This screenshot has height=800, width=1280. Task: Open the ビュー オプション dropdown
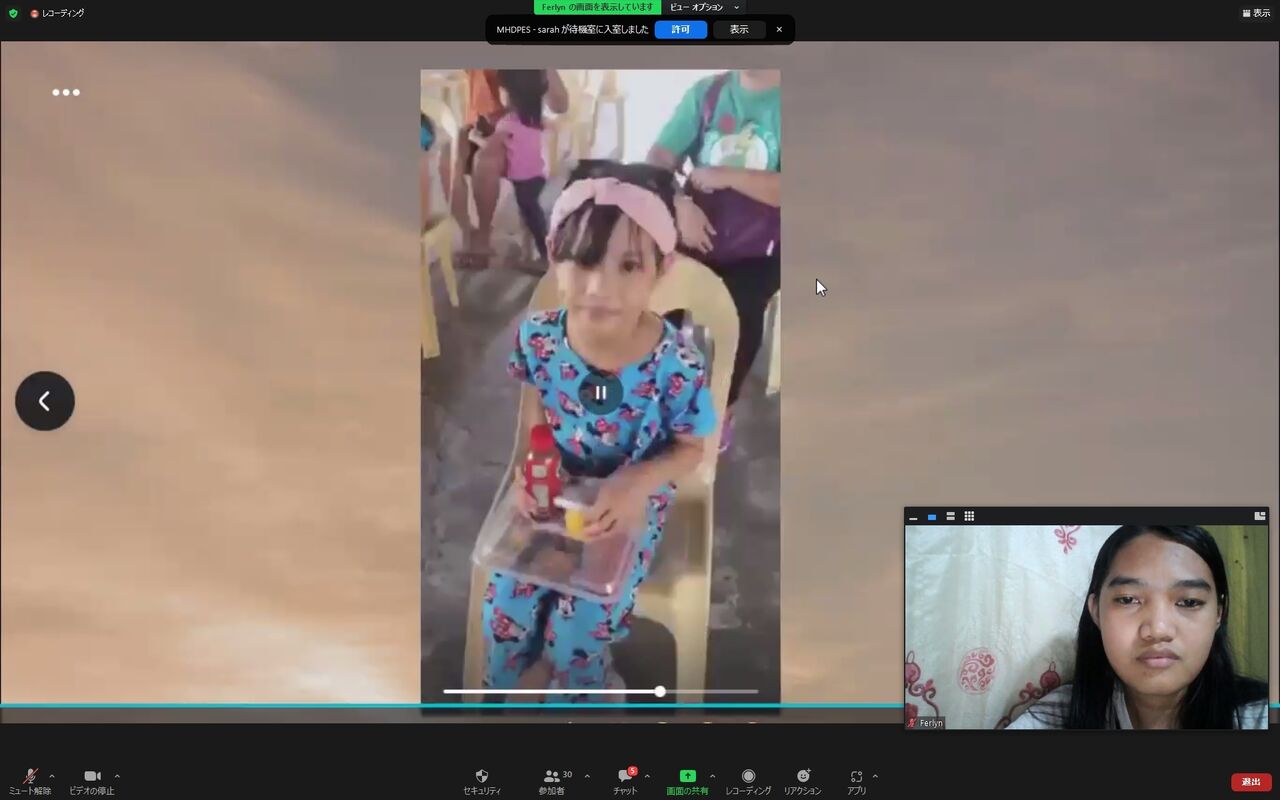click(705, 7)
